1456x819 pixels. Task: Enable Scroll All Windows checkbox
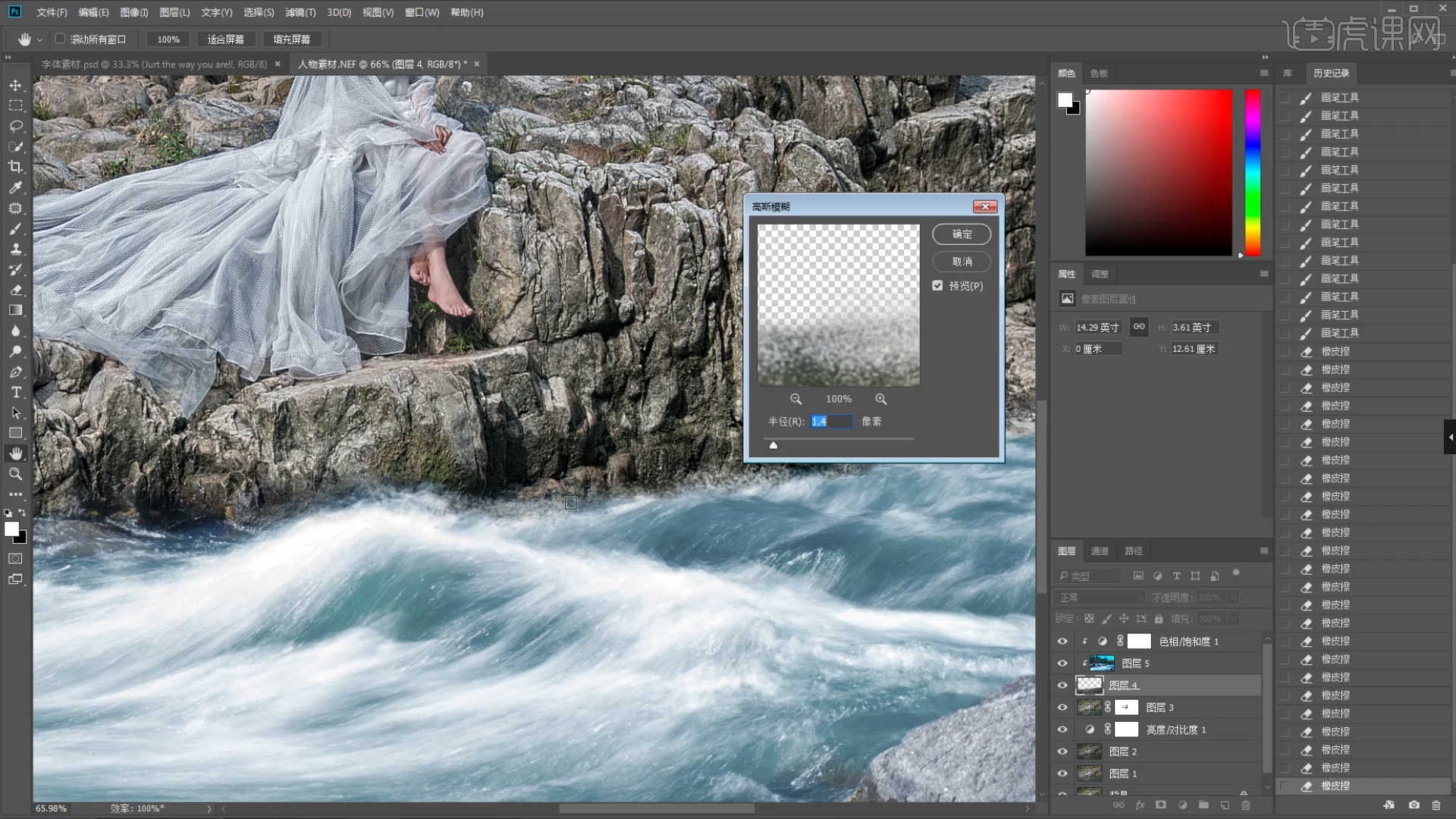[61, 39]
